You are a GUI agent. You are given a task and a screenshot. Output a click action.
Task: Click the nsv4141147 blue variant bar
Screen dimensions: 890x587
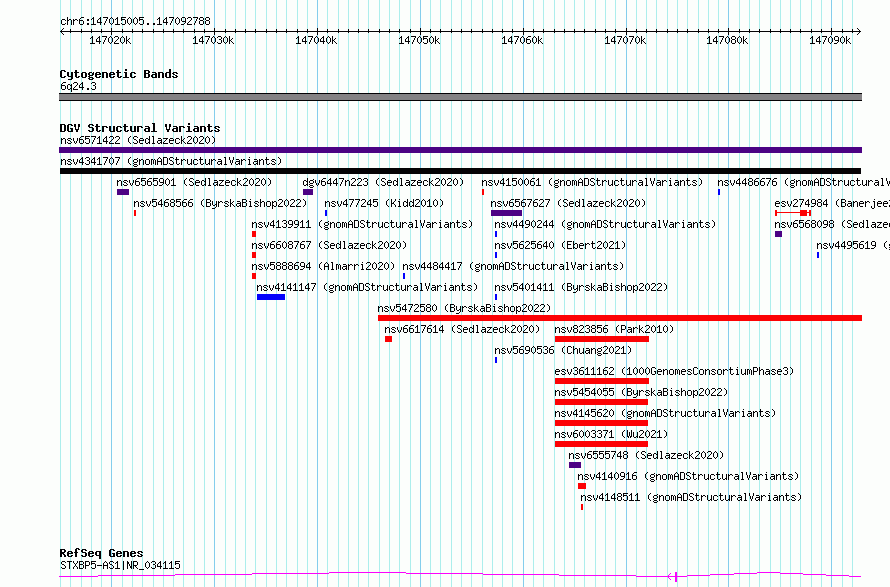pyautogui.click(x=271, y=297)
